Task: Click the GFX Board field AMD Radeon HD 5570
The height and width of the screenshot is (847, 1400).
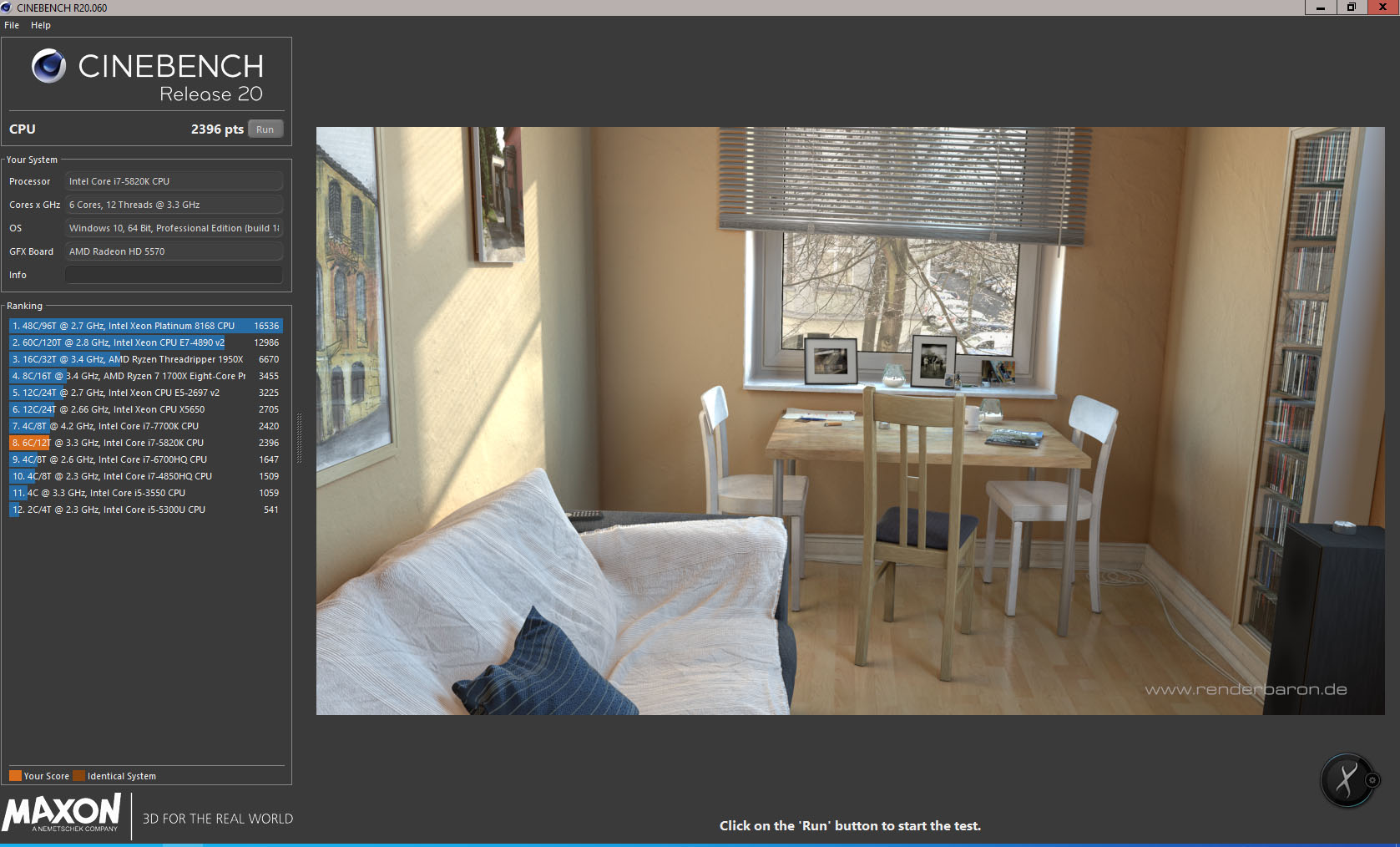Action: [174, 251]
